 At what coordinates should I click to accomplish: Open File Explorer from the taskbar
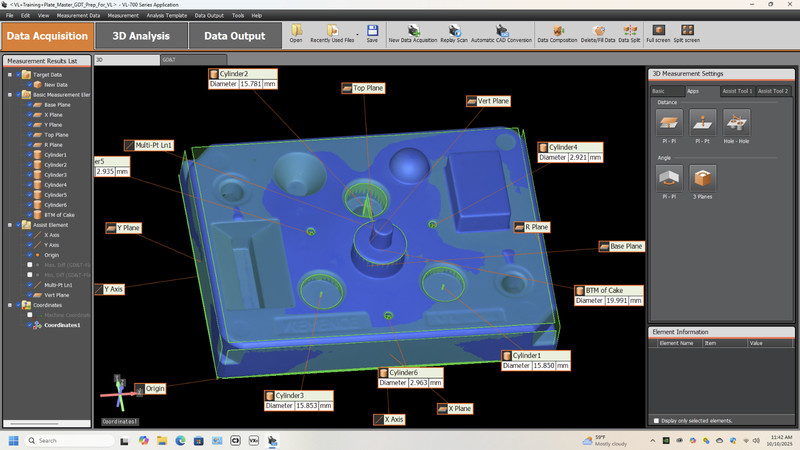[162, 440]
